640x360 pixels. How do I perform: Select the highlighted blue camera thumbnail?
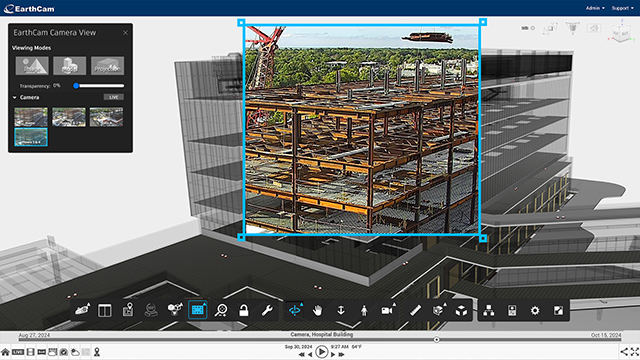31,137
